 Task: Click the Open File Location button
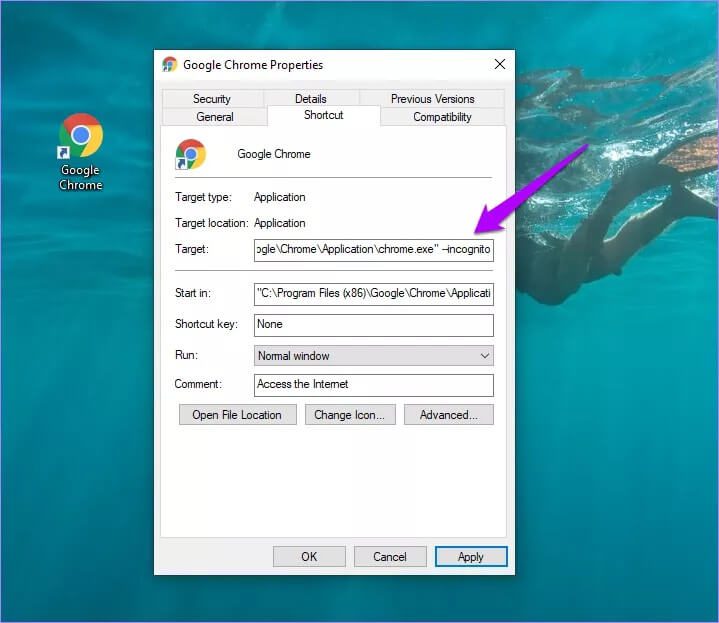[238, 415]
